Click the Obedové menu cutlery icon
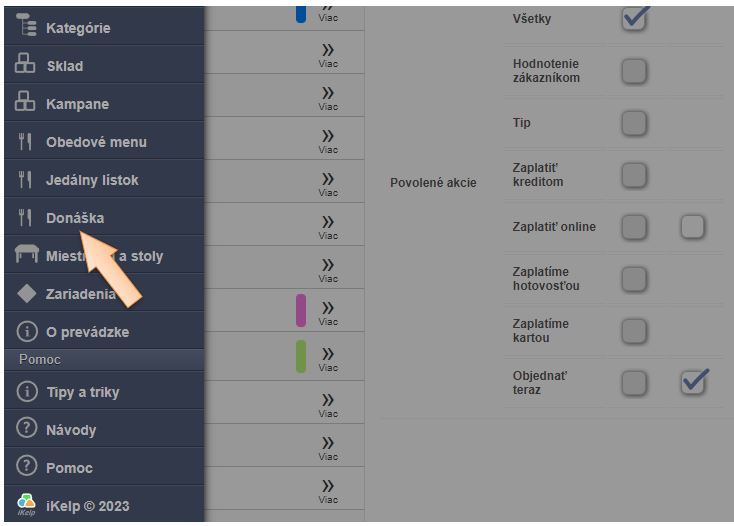 (x=26, y=141)
